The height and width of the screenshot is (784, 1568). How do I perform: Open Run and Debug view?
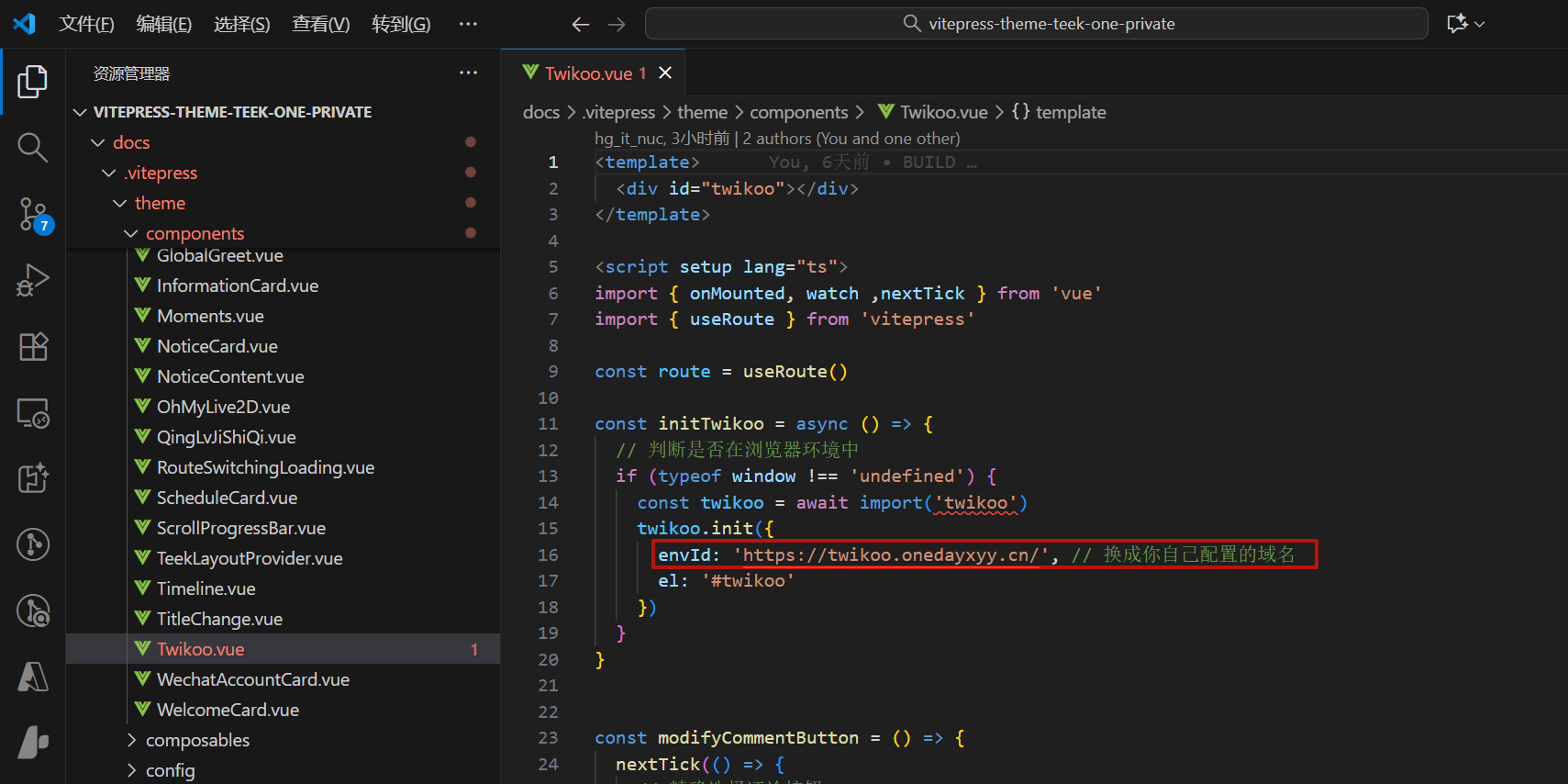point(33,280)
